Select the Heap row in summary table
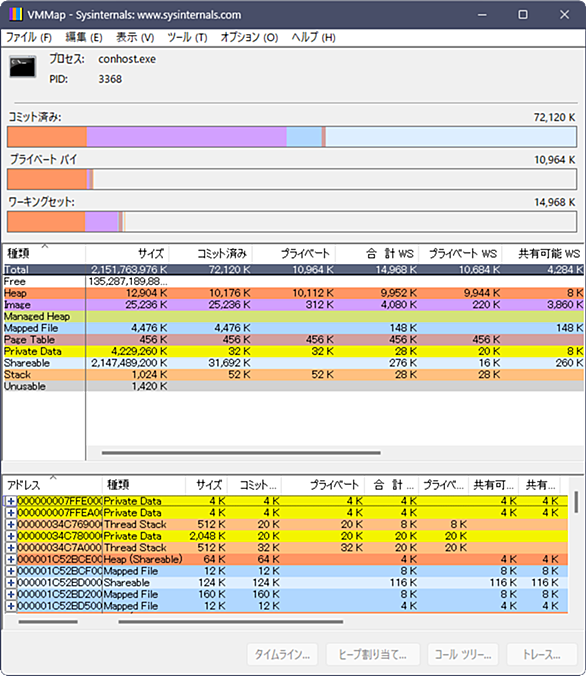This screenshot has height=676, width=586. [x=293, y=293]
